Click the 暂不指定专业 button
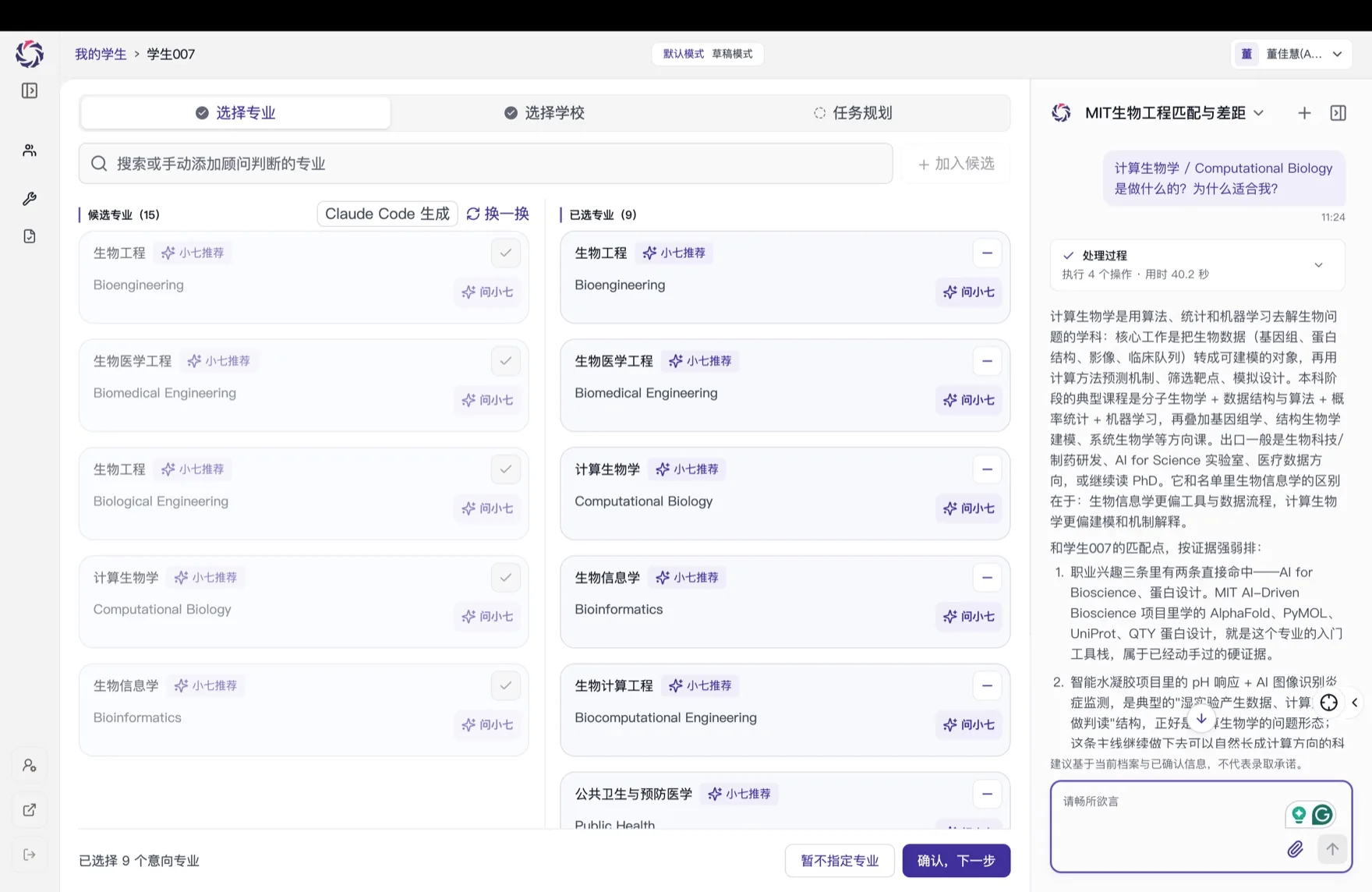1372x892 pixels. coord(840,861)
